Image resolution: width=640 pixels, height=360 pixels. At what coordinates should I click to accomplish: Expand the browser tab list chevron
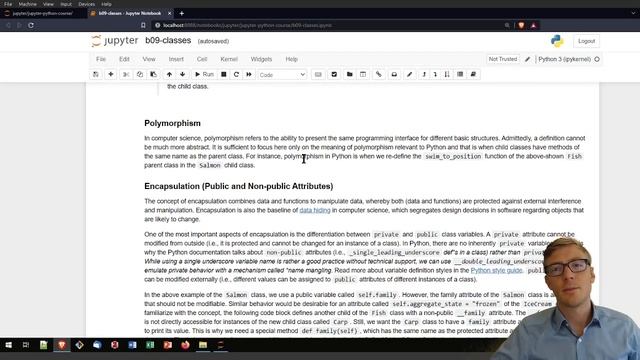[633, 13]
